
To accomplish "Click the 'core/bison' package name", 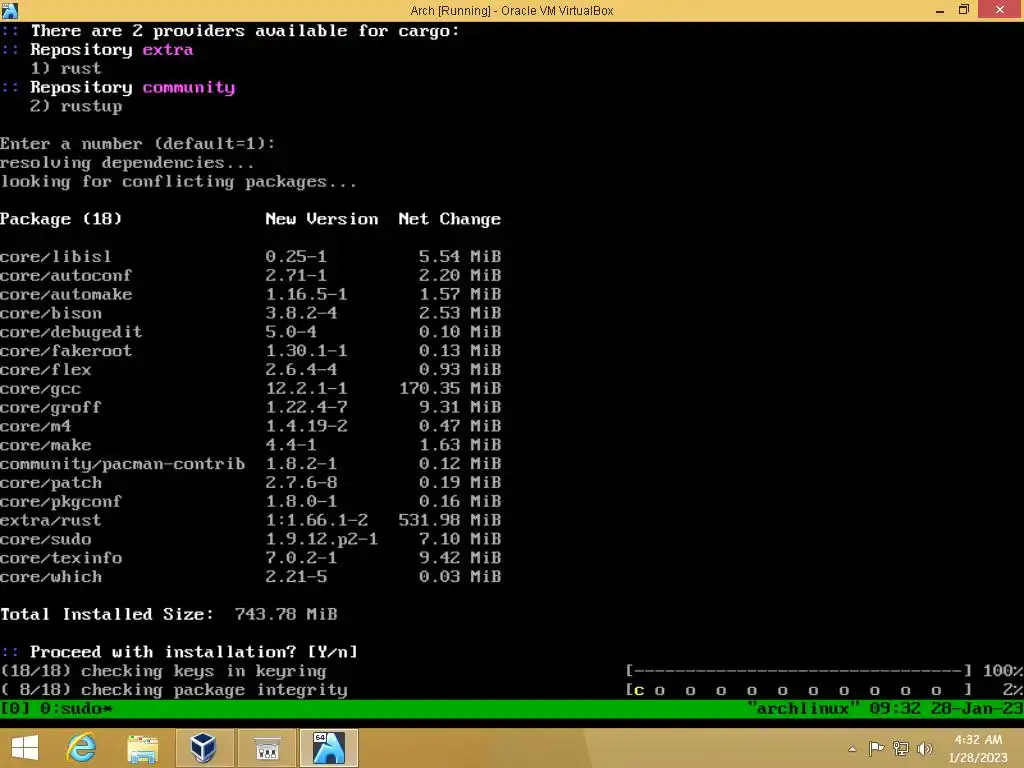I will tap(50, 313).
